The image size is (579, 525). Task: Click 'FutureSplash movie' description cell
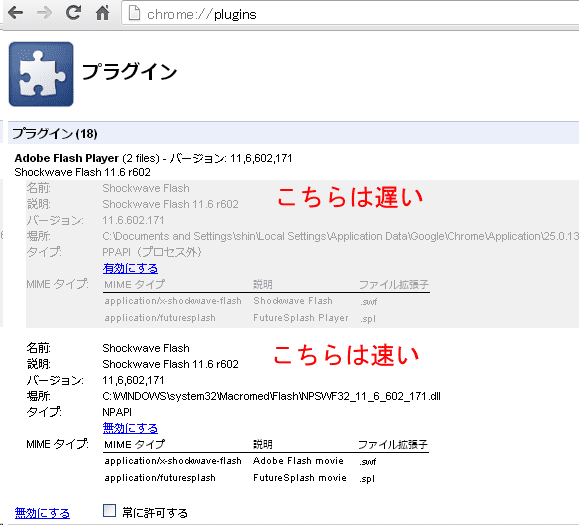coord(300,478)
